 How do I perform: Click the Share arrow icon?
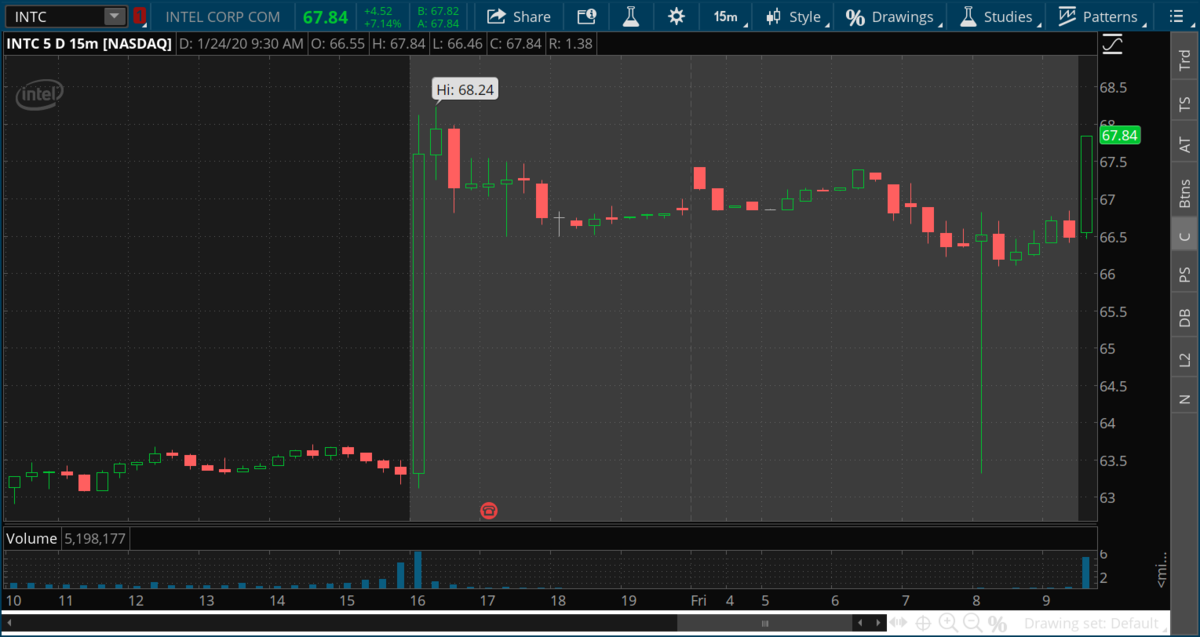[495, 16]
